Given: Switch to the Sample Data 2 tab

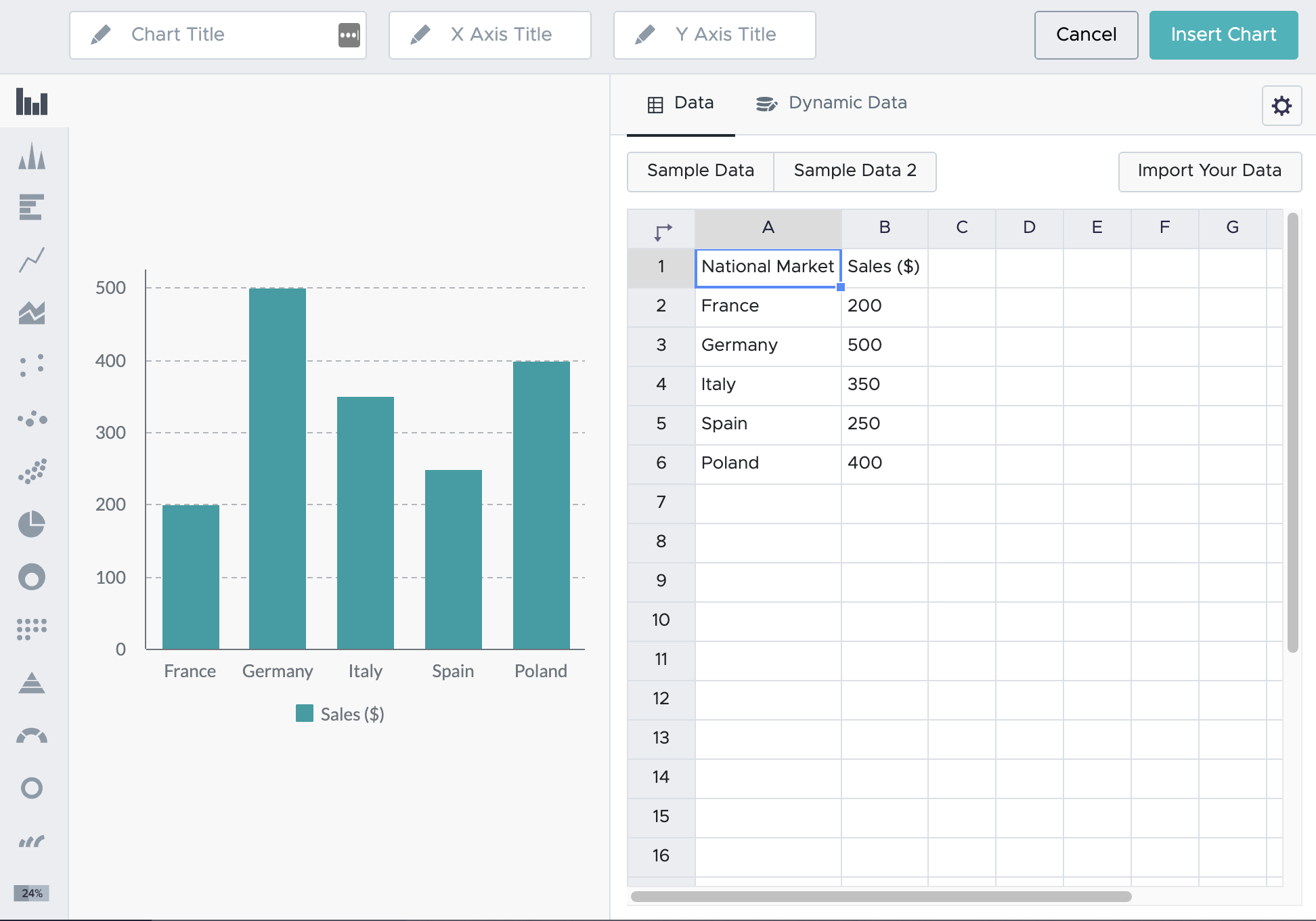Looking at the screenshot, I should [855, 171].
